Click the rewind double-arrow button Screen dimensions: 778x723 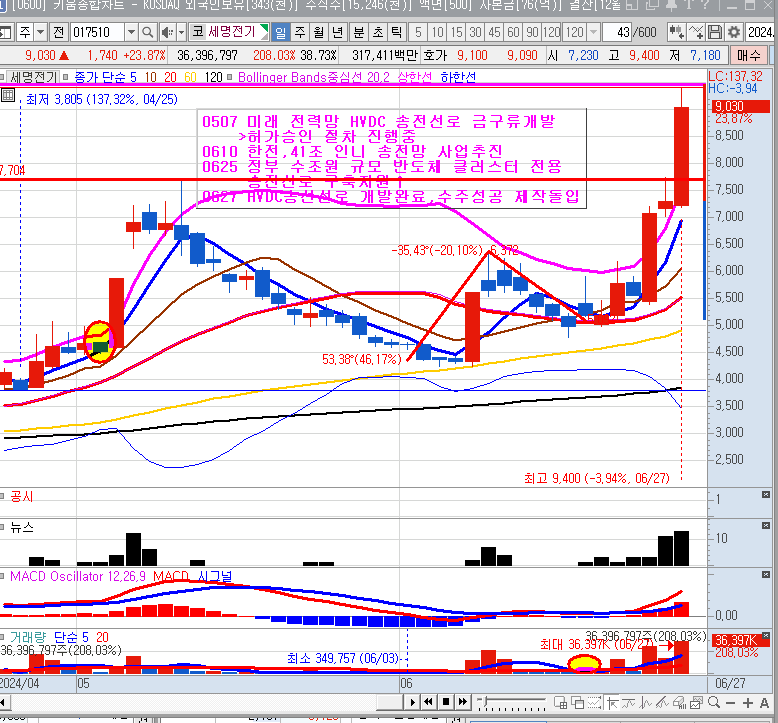[429, 702]
